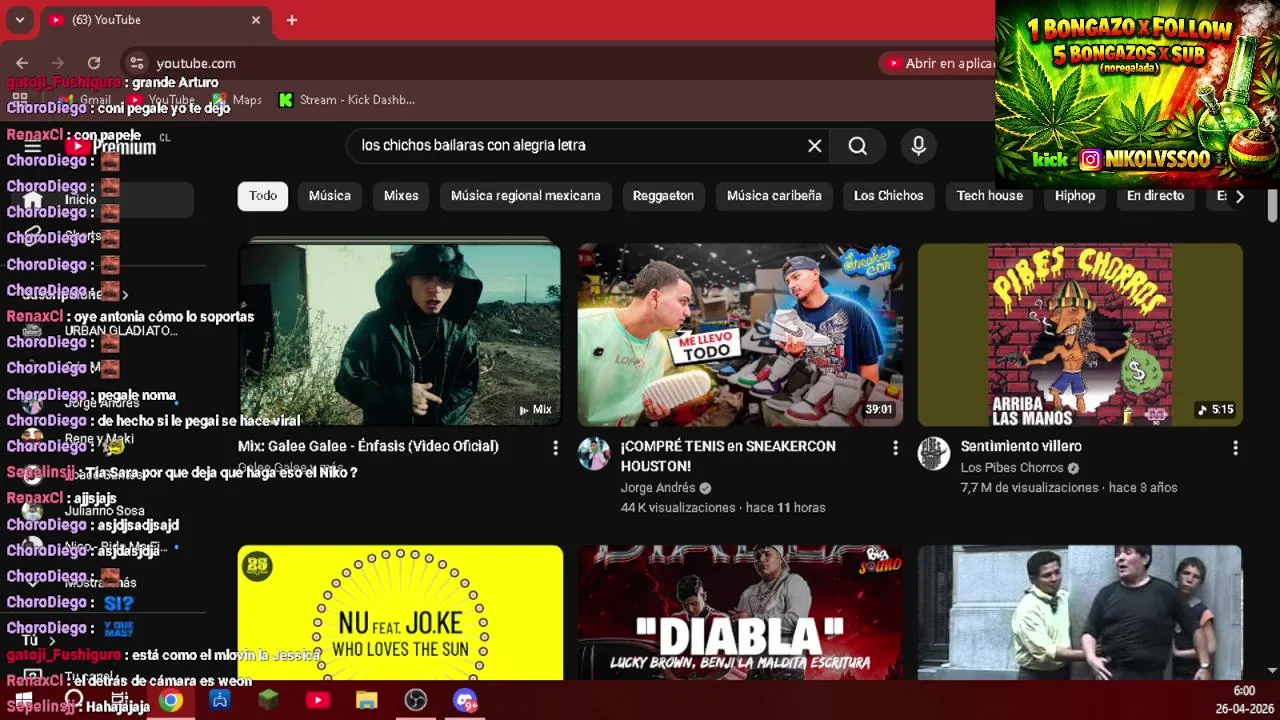This screenshot has height=720, width=1280.
Task: Click the Chrome taskbar icon
Action: pos(171,700)
